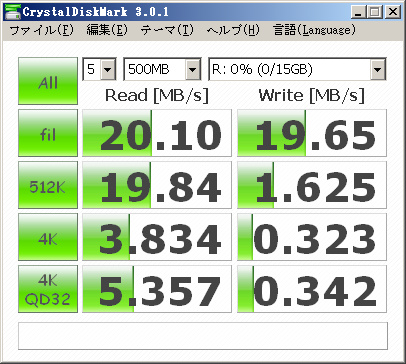406x364 pixels.
Task: Start the sequential fil test button
Action: (x=48, y=133)
